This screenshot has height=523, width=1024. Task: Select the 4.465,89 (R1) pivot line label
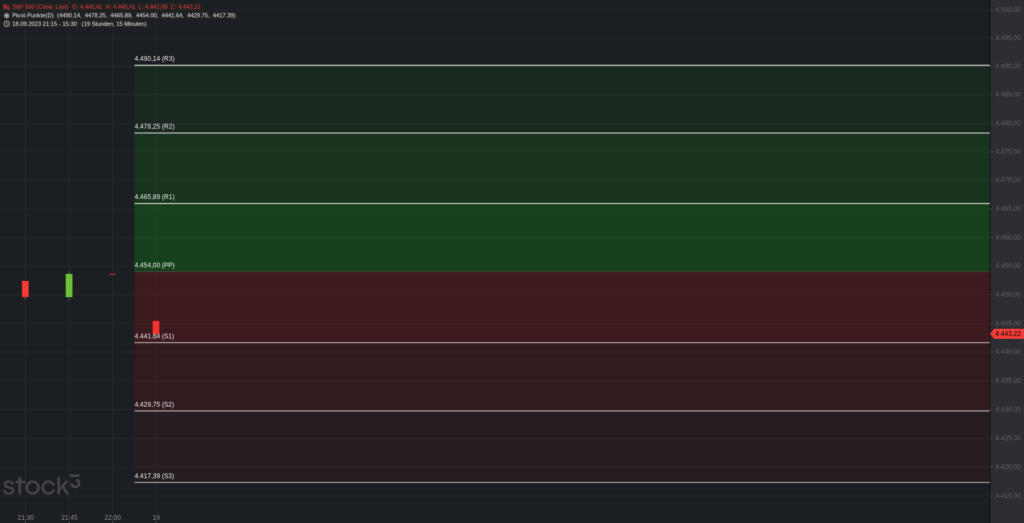click(x=154, y=197)
